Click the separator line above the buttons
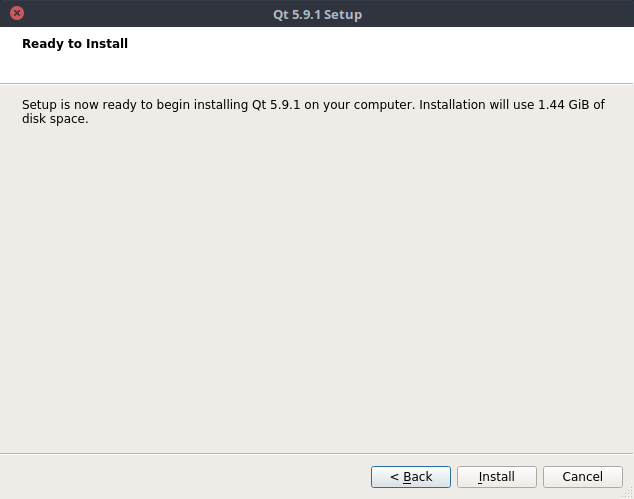 click(x=317, y=454)
